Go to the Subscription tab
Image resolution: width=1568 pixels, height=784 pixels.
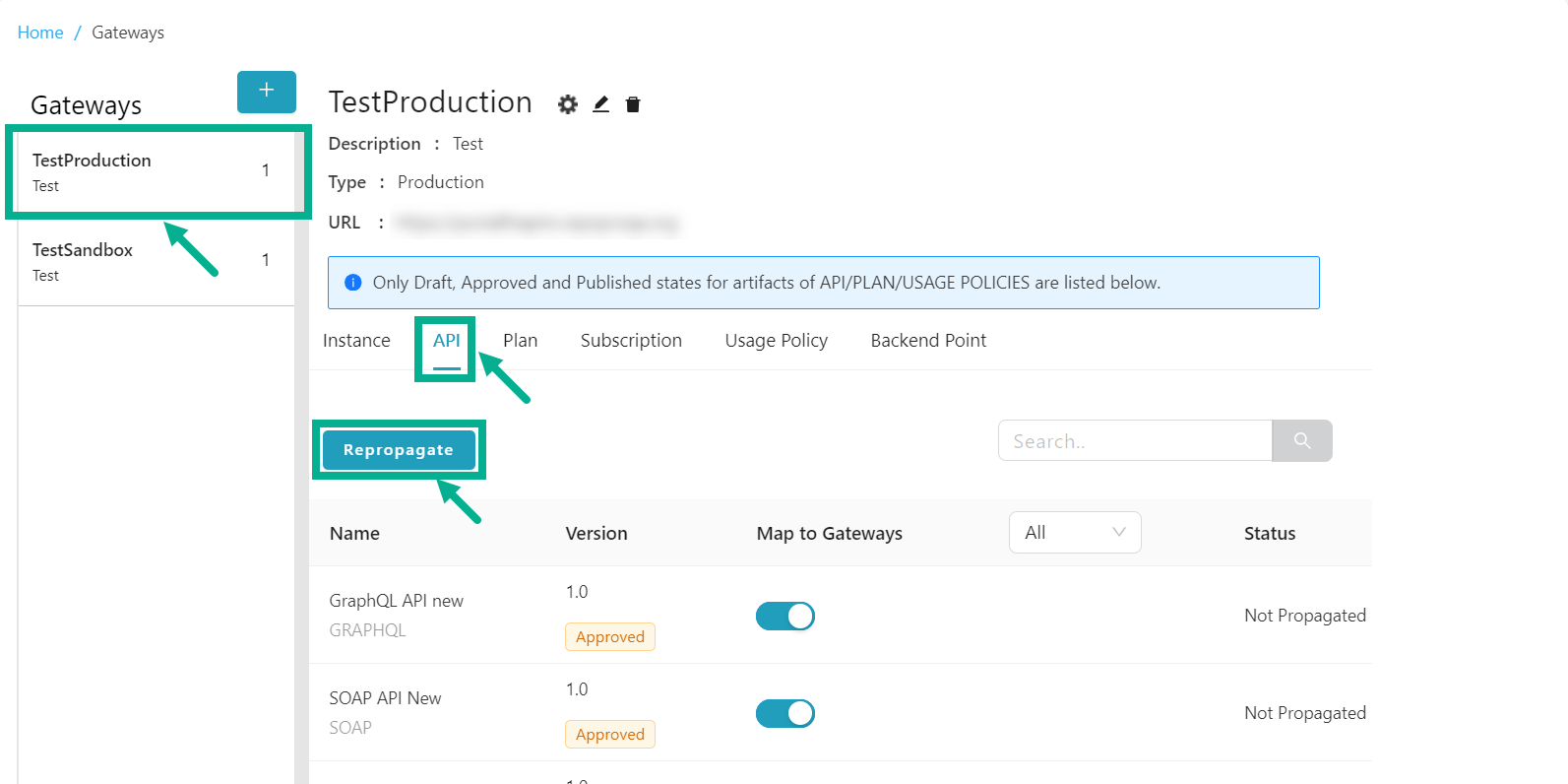coord(631,341)
